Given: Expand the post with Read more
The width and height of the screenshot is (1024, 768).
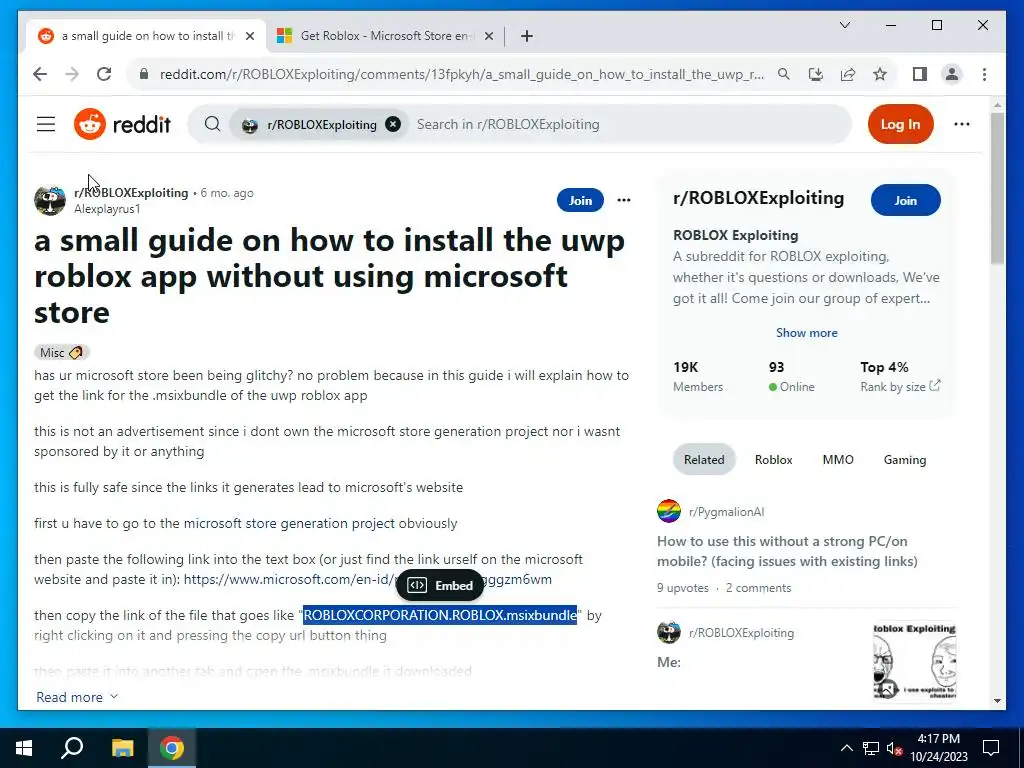Looking at the screenshot, I should (x=77, y=697).
